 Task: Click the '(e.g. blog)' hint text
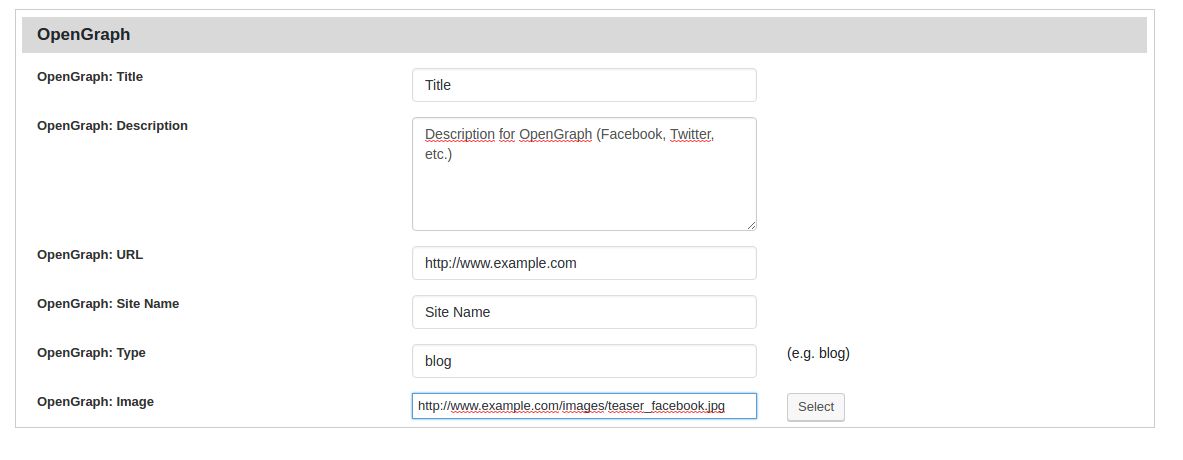(818, 353)
